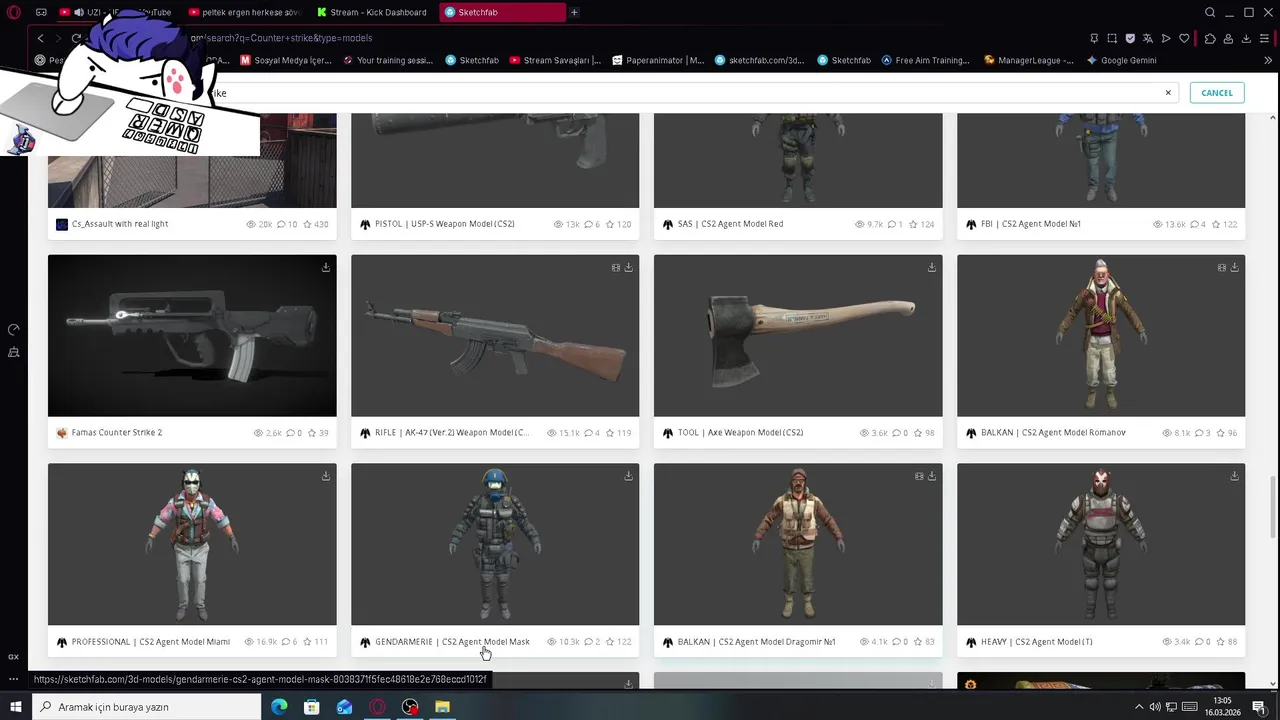Screen dimensions: 1280x720
Task: Open GENDARMERIE | CS2 Agent Model Mask title
Action: pyautogui.click(x=452, y=642)
